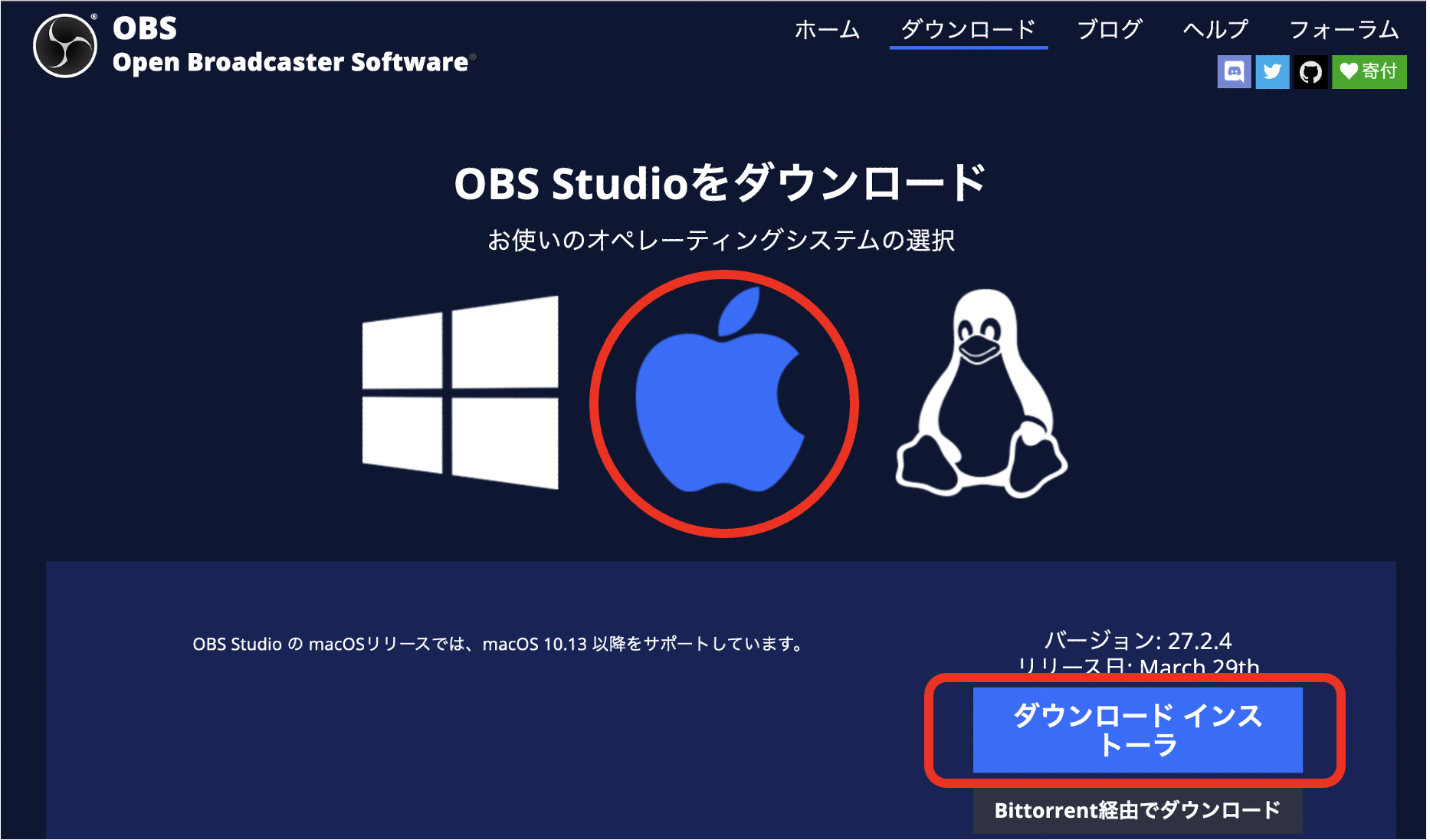Click the macOS 10.13 support notice text

(x=498, y=644)
